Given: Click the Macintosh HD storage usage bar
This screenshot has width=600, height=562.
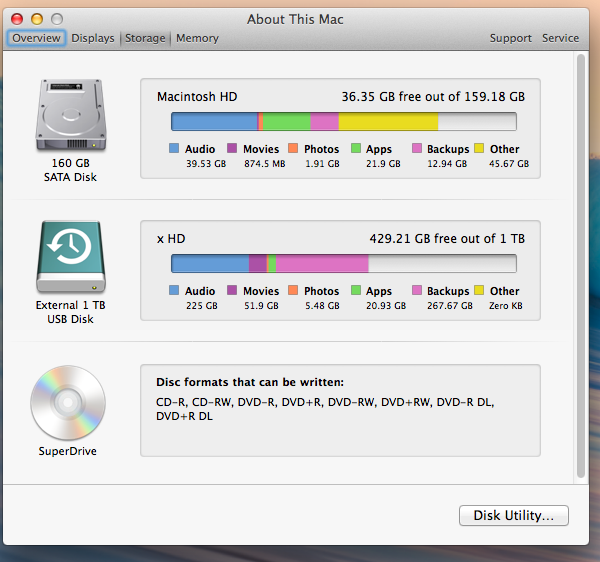Looking at the screenshot, I should point(344,121).
